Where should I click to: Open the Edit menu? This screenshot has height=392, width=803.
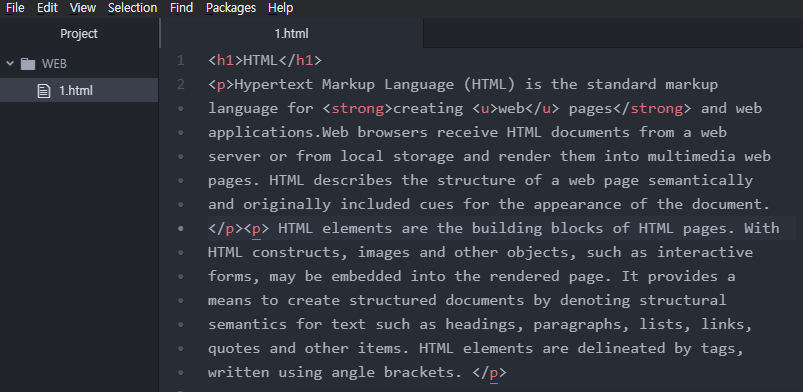[x=47, y=8]
